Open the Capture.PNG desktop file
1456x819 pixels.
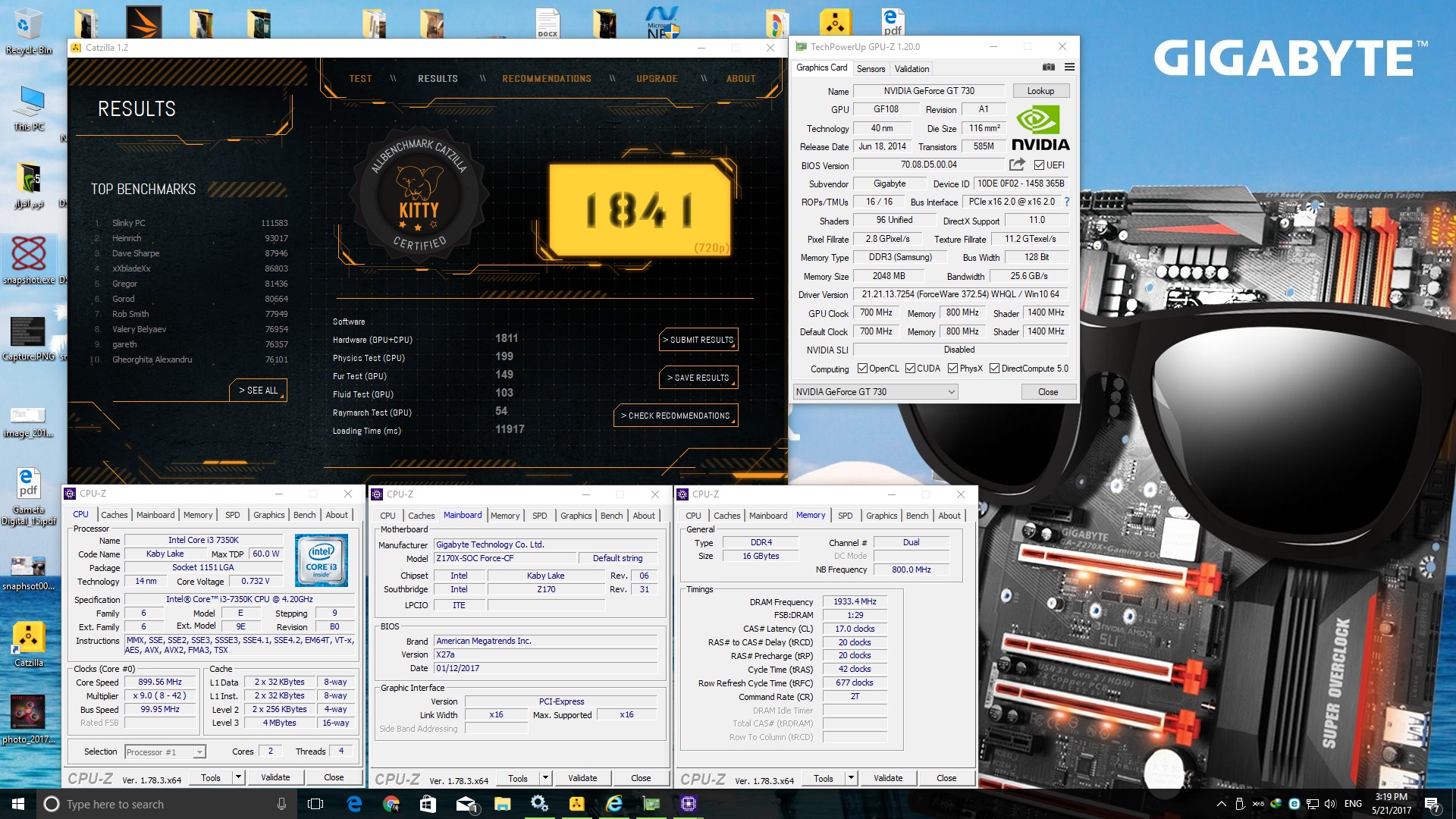(29, 338)
